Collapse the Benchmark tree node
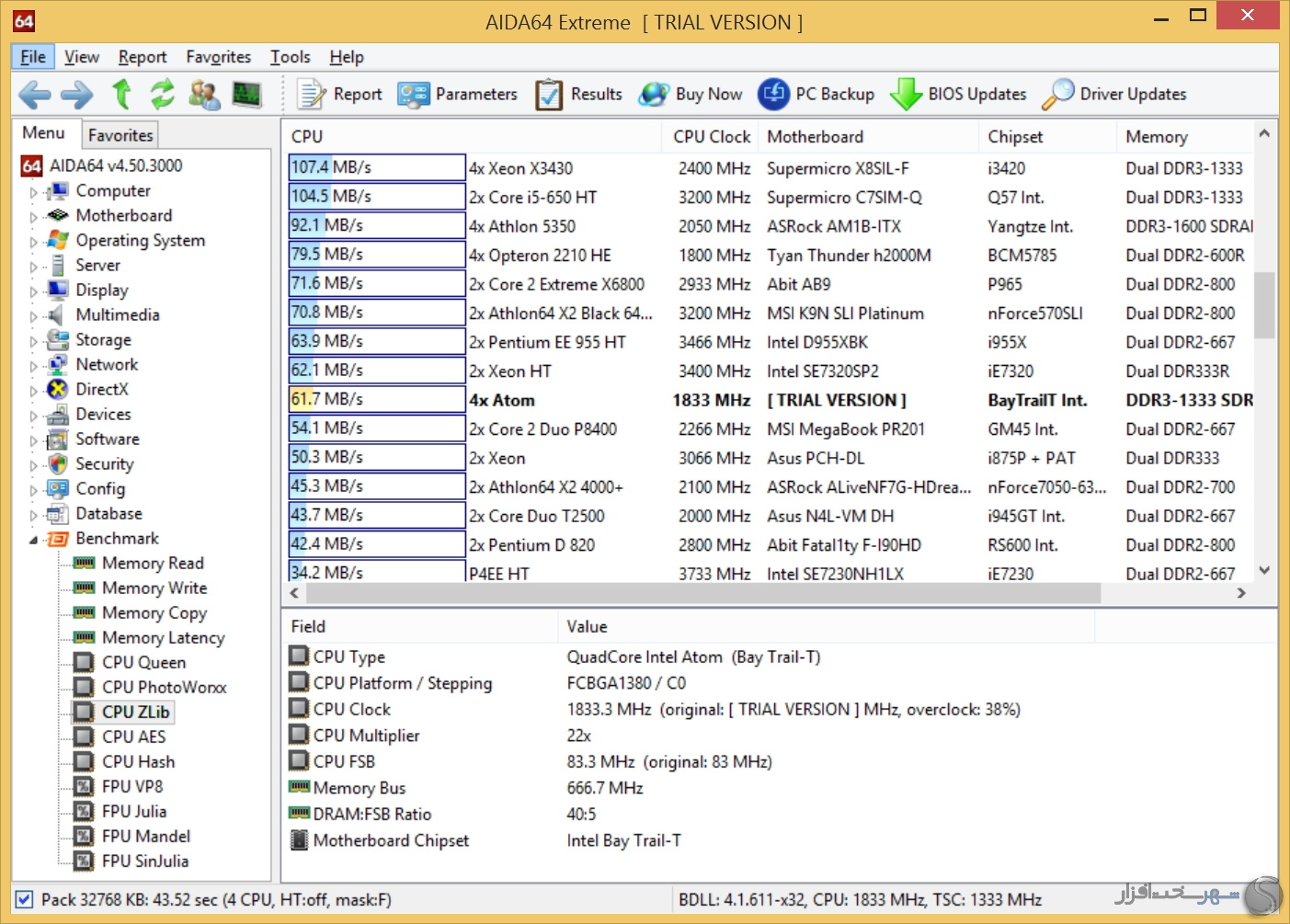 [34, 540]
